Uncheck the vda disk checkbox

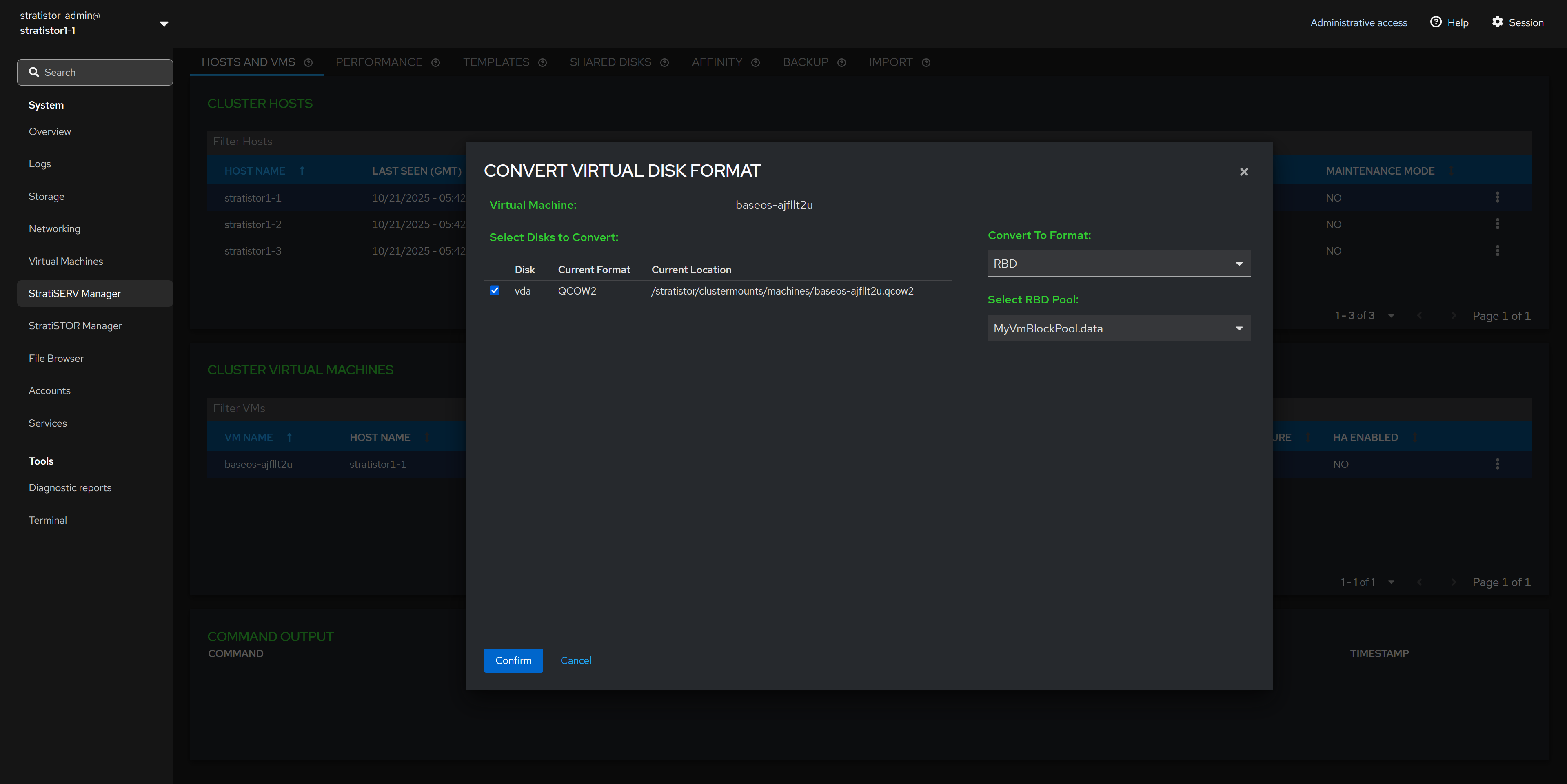pos(495,291)
